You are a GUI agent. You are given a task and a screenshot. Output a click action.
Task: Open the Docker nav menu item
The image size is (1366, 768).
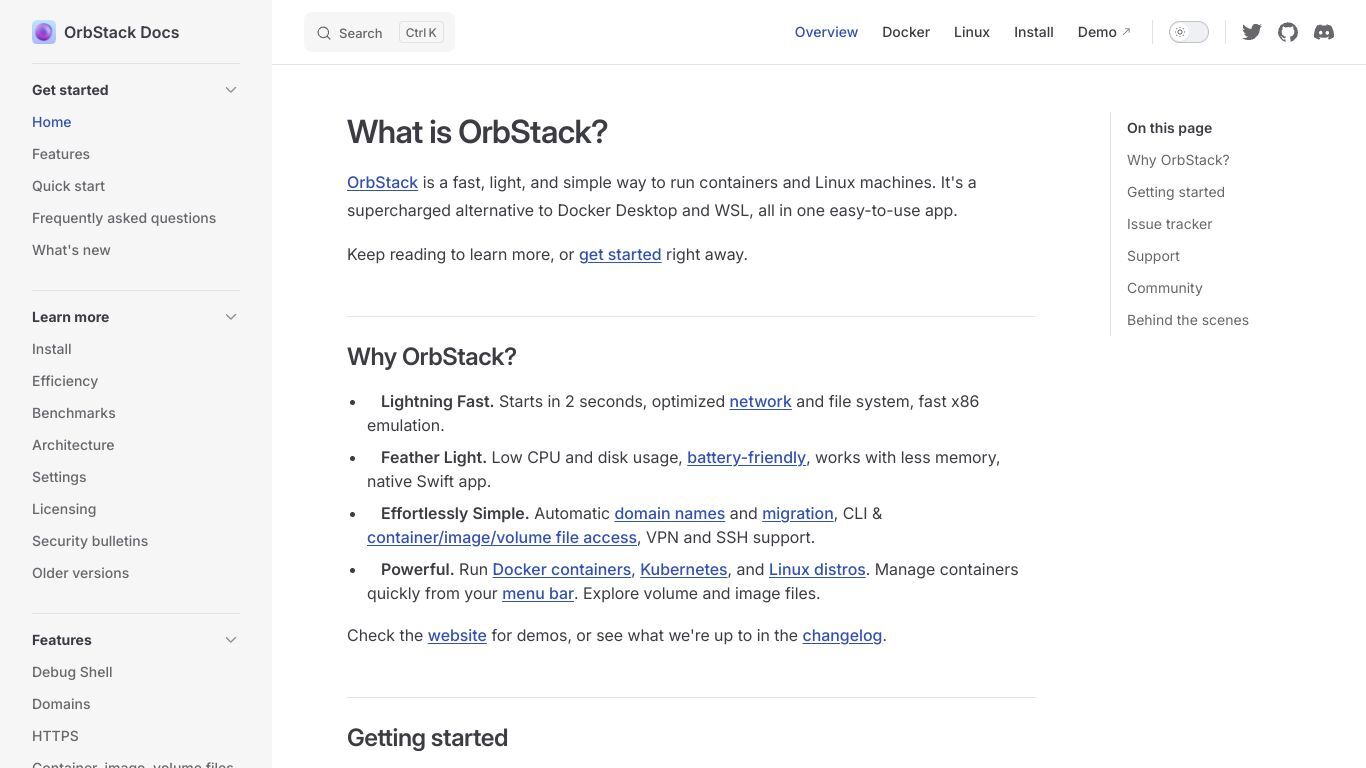pyautogui.click(x=906, y=32)
